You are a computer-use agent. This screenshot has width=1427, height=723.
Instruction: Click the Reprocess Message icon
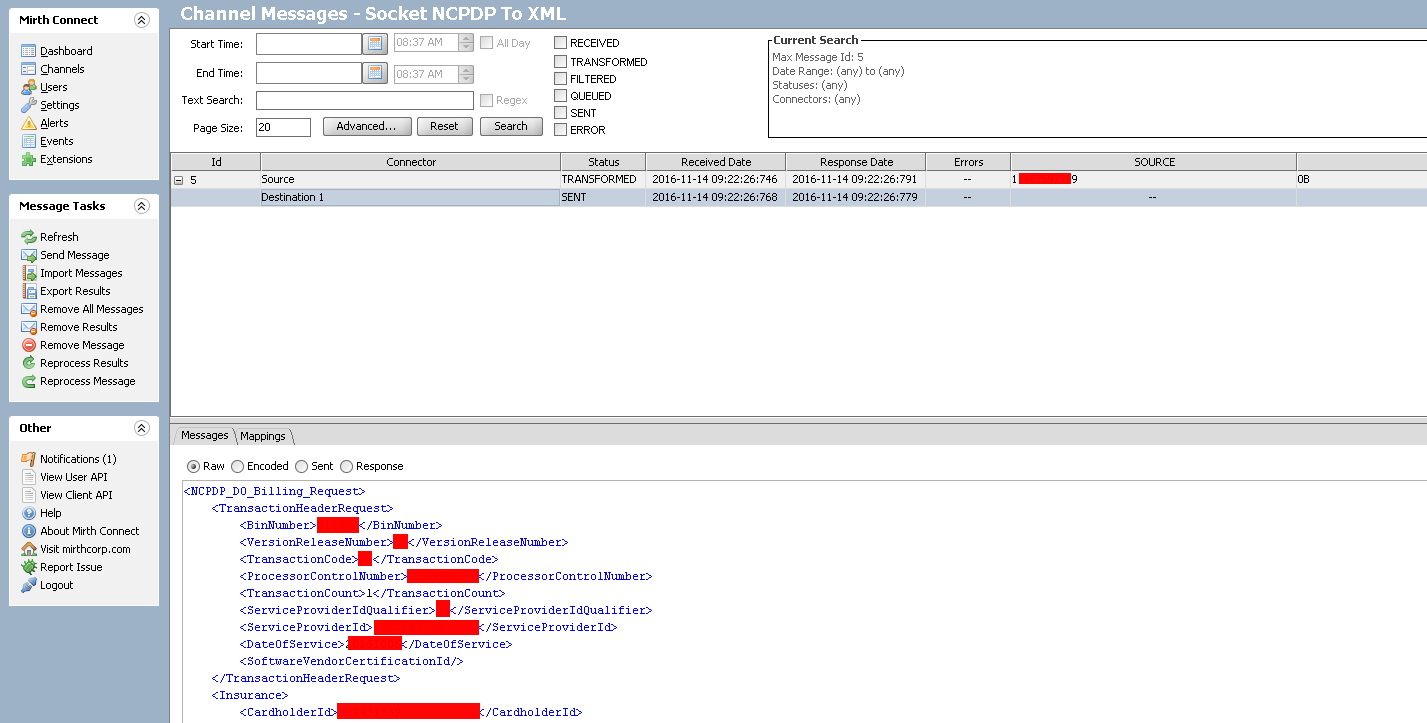point(29,381)
